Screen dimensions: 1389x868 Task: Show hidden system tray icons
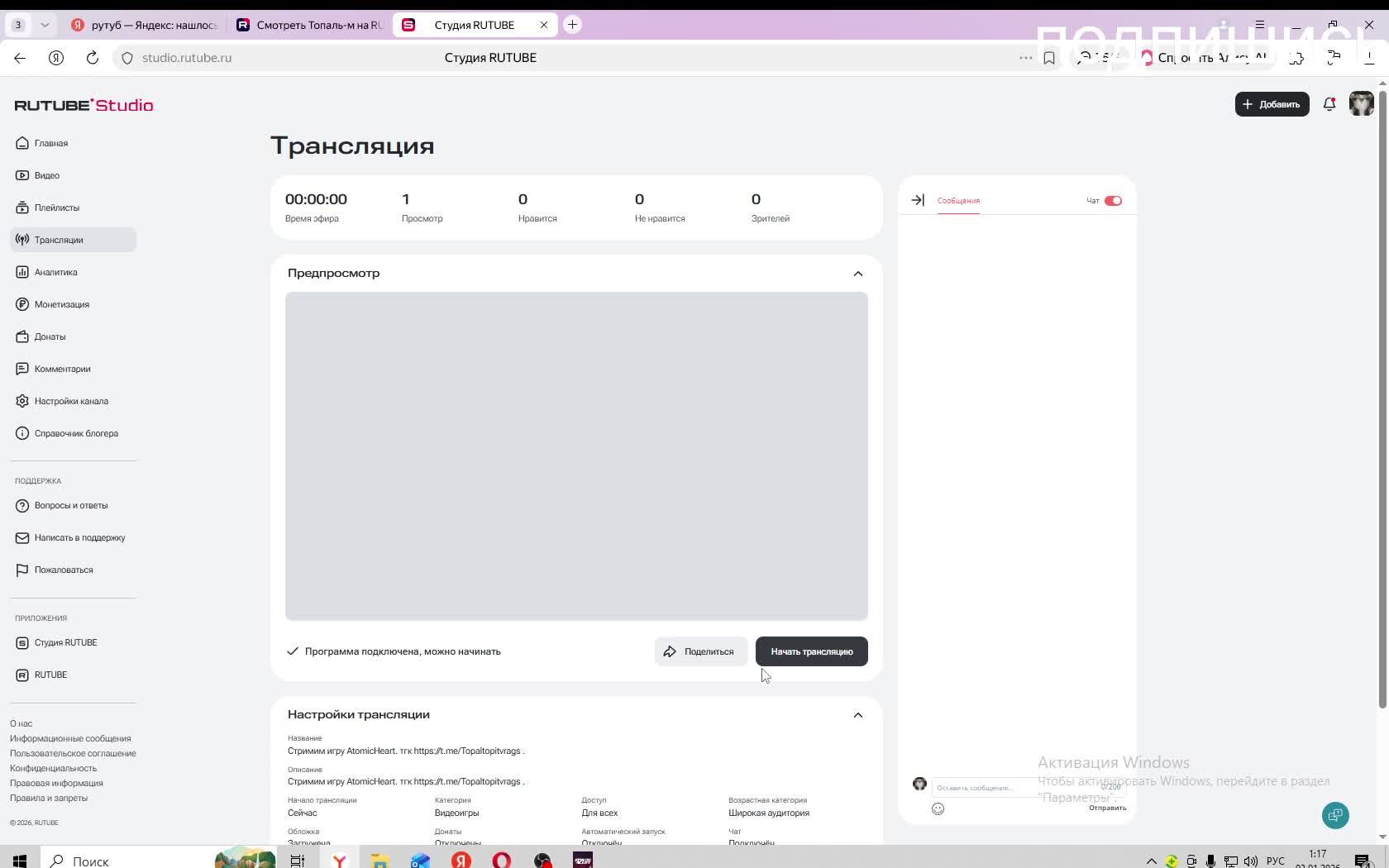pos(1151,861)
